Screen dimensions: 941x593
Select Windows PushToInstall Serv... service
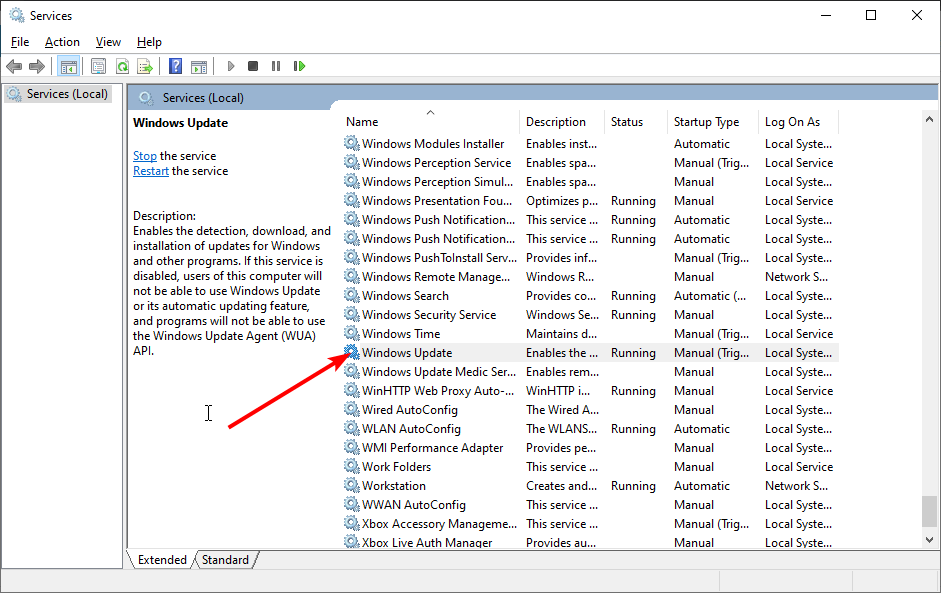(590, 257)
